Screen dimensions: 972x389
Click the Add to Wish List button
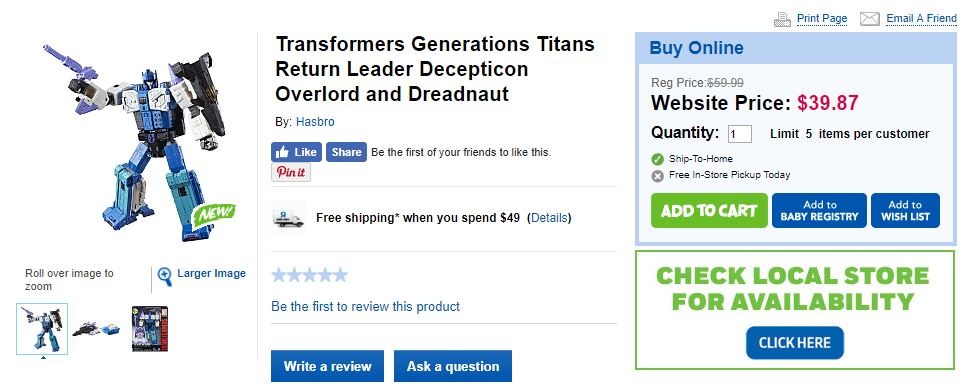(905, 211)
